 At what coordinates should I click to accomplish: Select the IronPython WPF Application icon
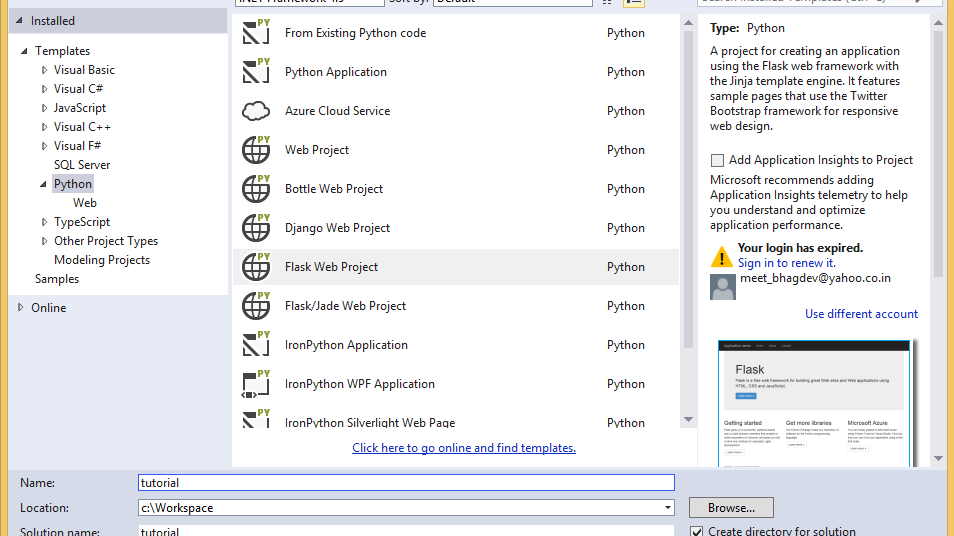click(x=256, y=384)
